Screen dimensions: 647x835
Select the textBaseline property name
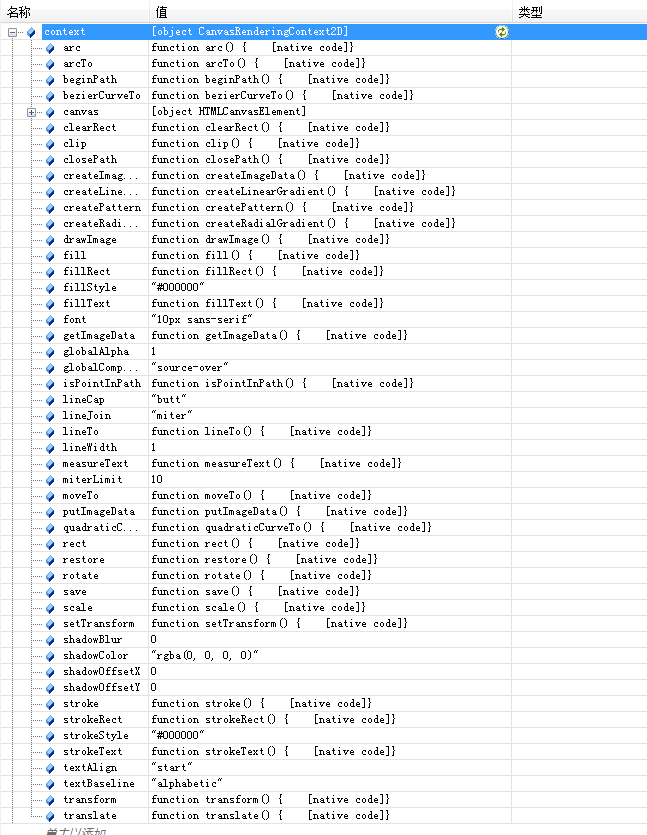[x=99, y=783]
